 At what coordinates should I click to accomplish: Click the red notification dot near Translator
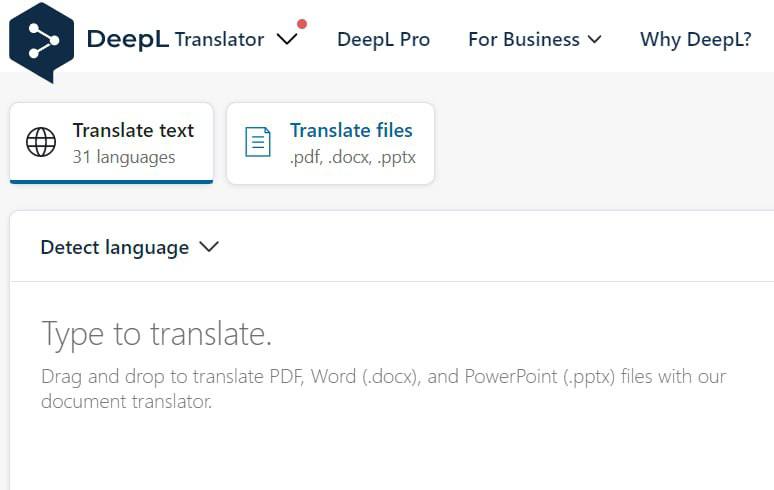coord(302,24)
